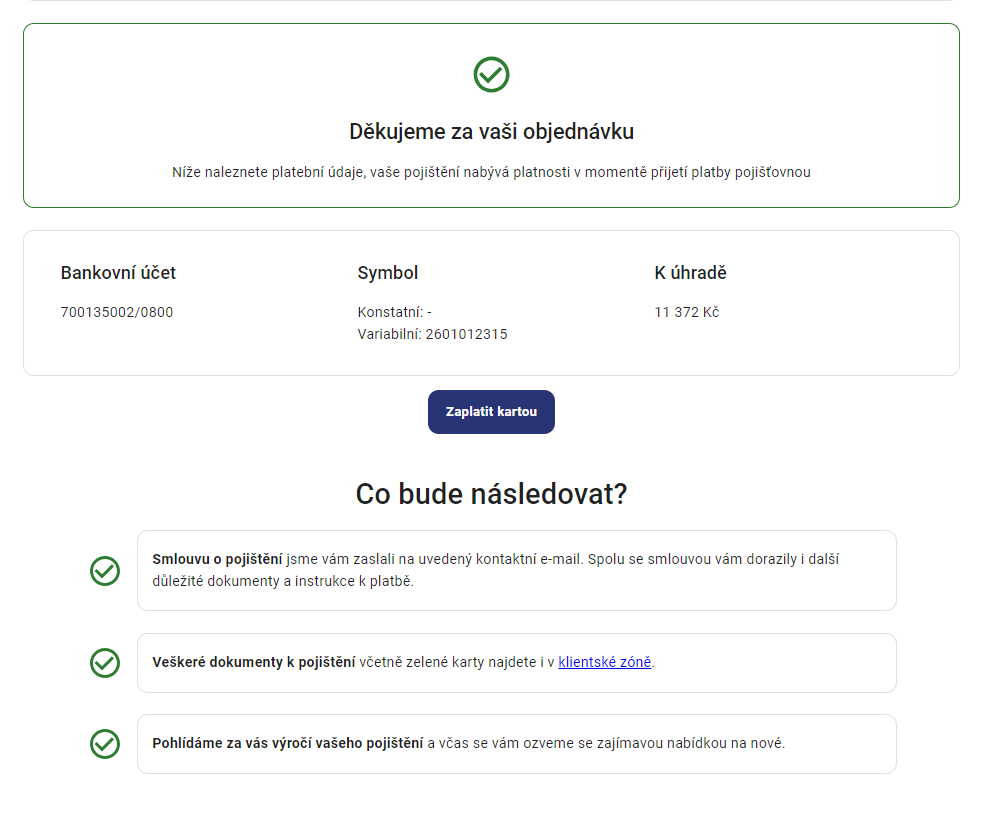Screen dimensions: 990x813
Task: Click the payment details notice under thank-you heading
Action: pyautogui.click(x=491, y=172)
